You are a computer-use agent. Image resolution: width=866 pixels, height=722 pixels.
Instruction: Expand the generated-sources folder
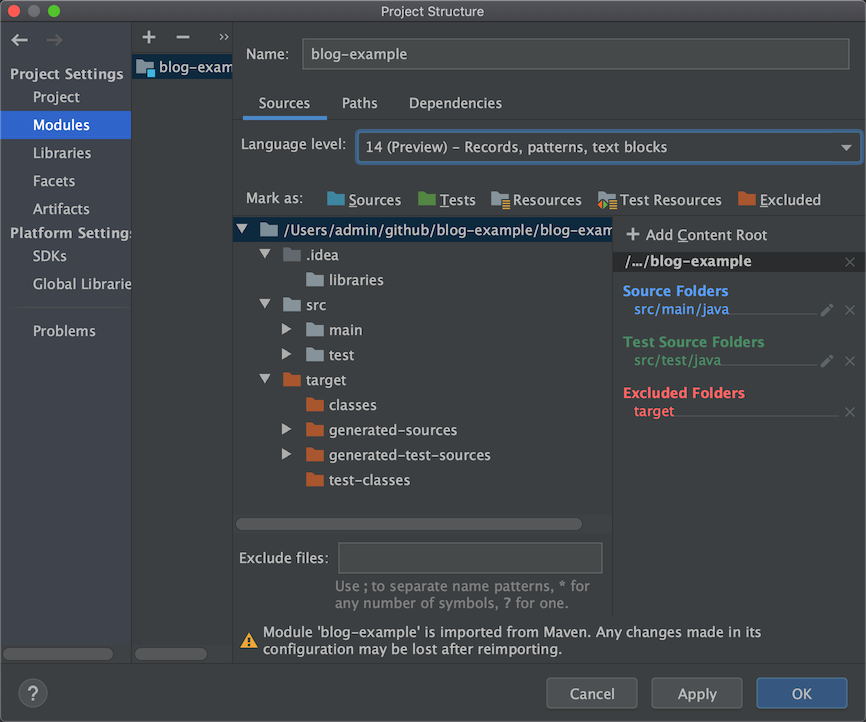[x=287, y=429]
